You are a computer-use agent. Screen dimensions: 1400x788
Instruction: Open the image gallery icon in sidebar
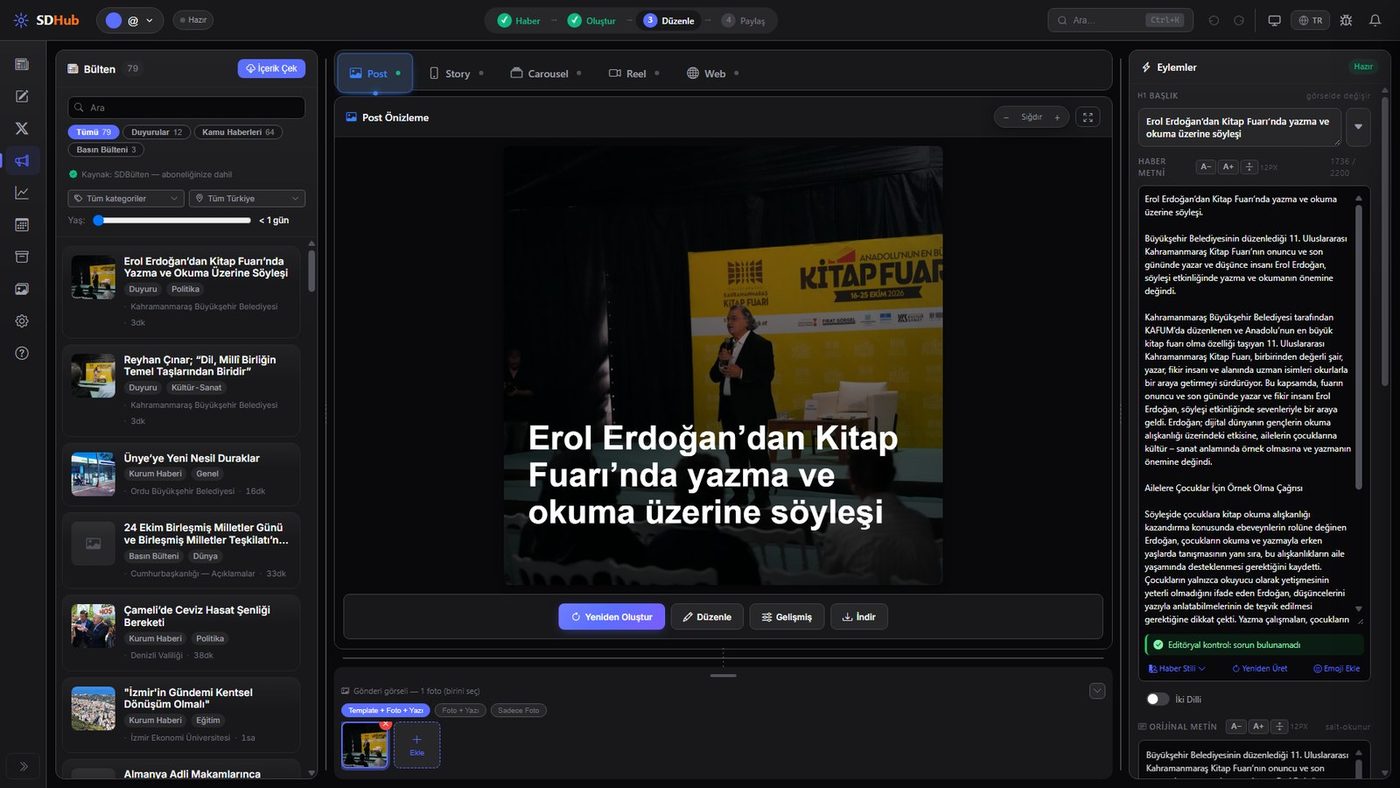[x=22, y=289]
